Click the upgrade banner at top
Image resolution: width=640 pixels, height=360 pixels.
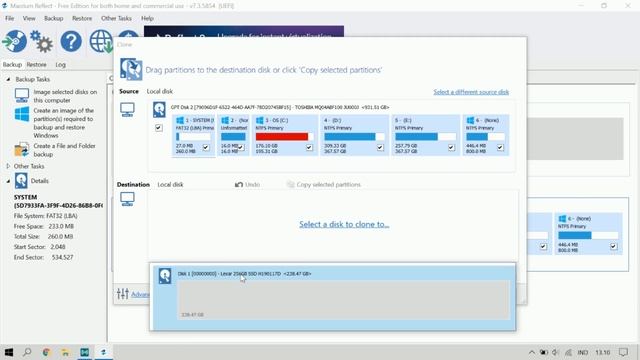(244, 31)
